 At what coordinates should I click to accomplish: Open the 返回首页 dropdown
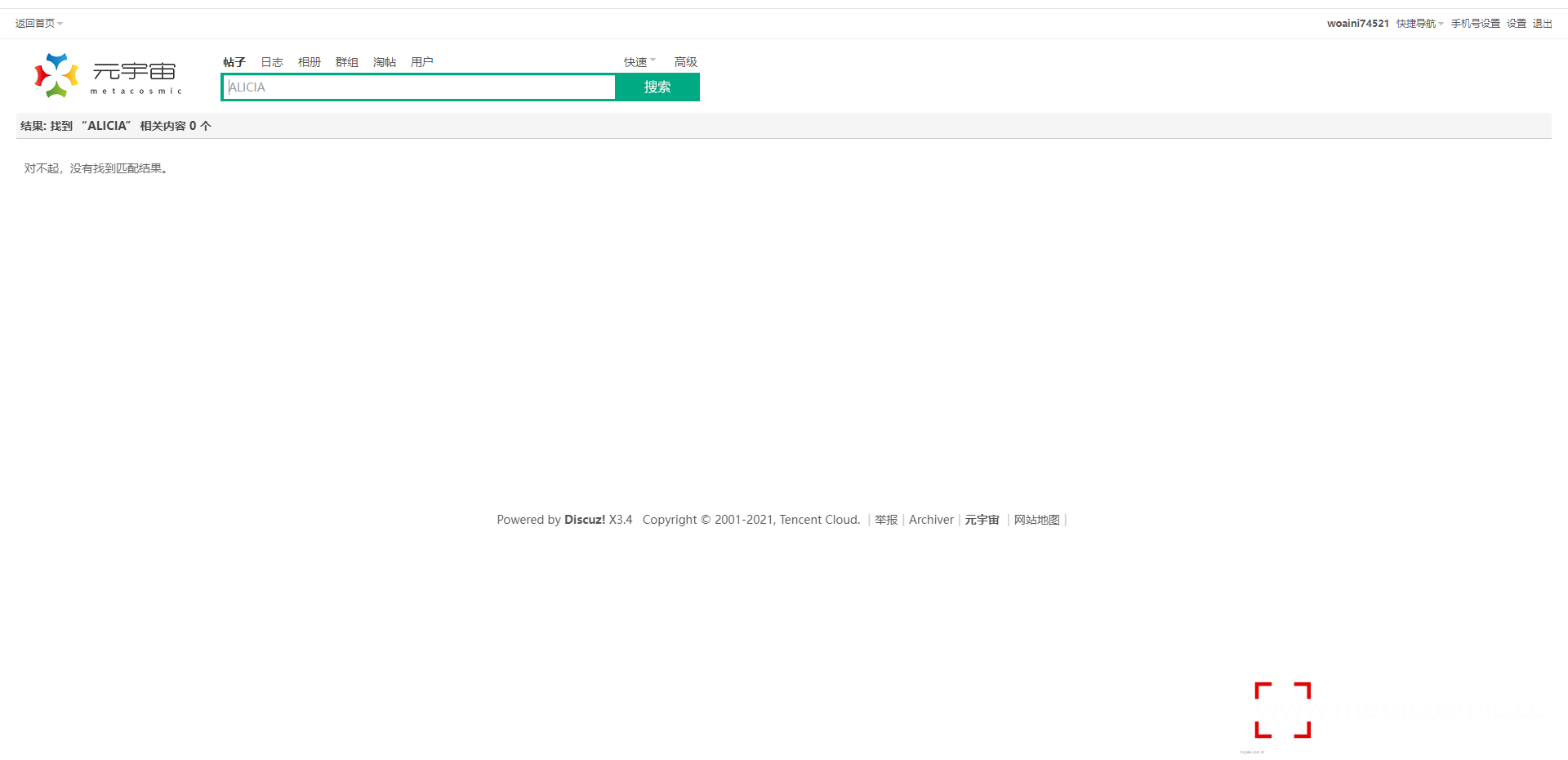(x=38, y=24)
